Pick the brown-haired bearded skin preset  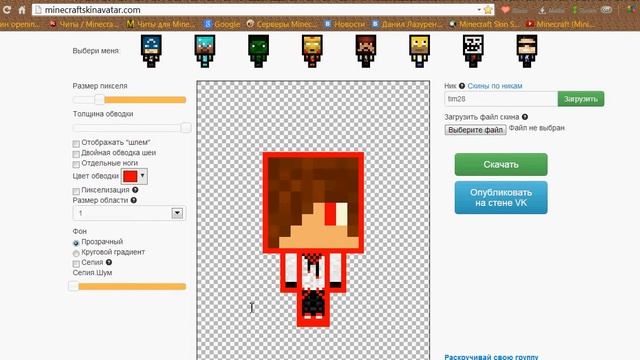[366, 51]
